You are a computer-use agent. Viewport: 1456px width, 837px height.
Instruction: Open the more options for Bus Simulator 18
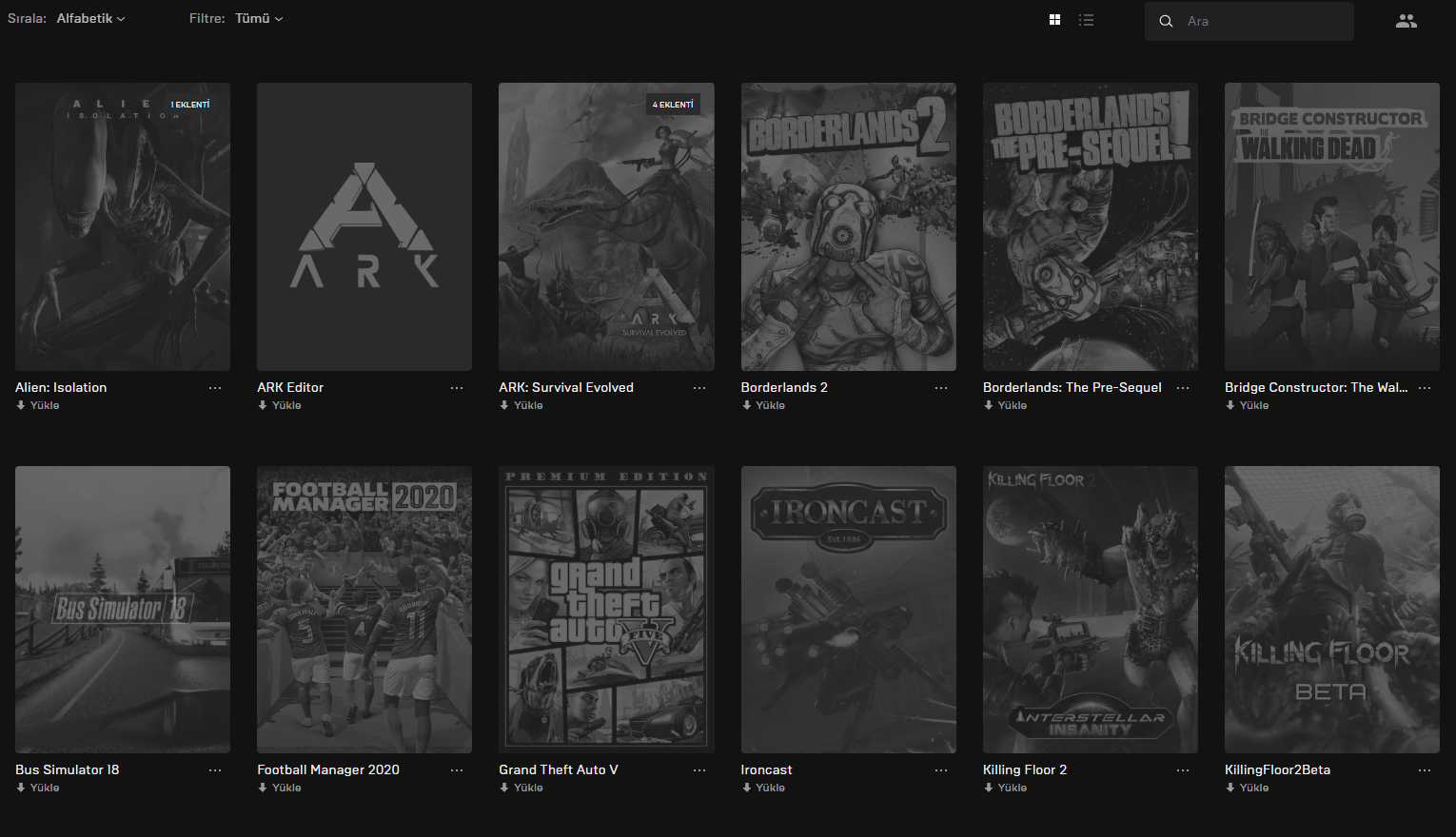215,770
